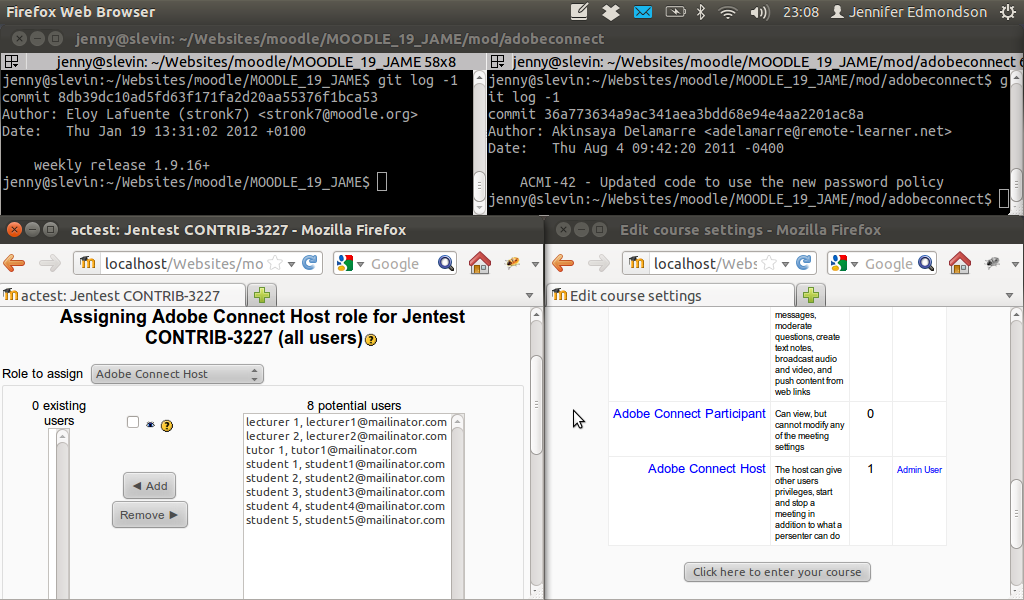Image resolution: width=1024 pixels, height=600 pixels.
Task: List all tabs in actest window
Action: (530, 296)
